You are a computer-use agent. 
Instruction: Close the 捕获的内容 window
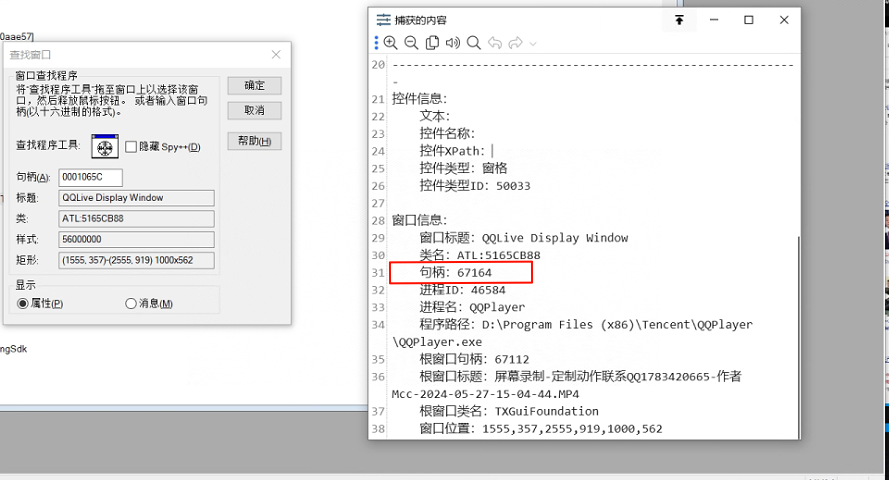click(784, 20)
